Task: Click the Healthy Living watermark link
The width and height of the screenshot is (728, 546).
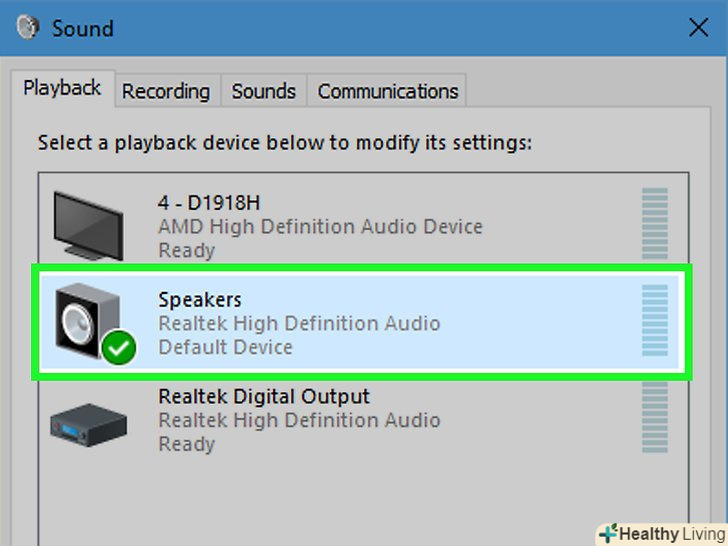Action: pos(661,533)
